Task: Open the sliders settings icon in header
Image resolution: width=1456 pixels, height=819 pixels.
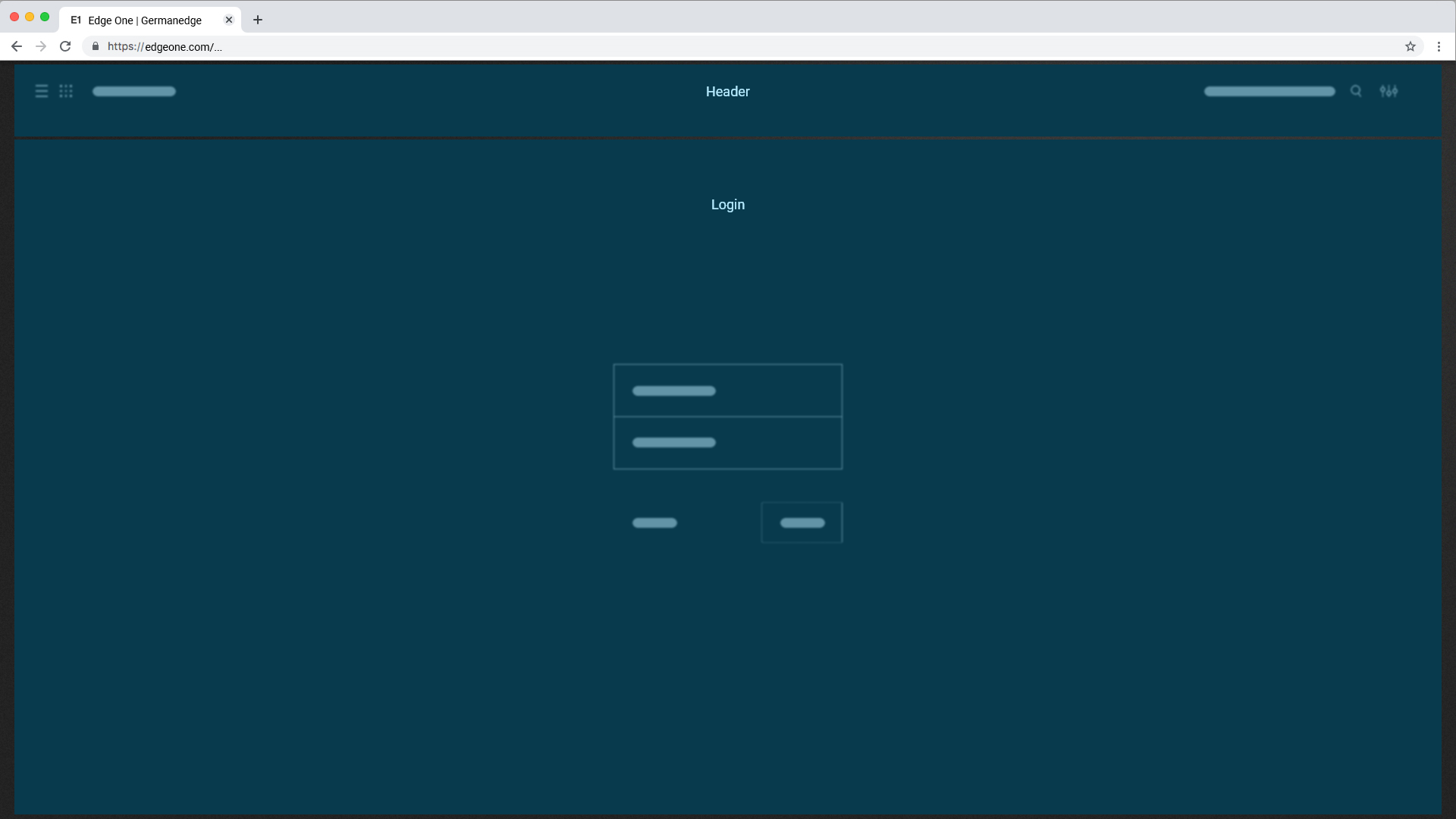Action: 1389,91
